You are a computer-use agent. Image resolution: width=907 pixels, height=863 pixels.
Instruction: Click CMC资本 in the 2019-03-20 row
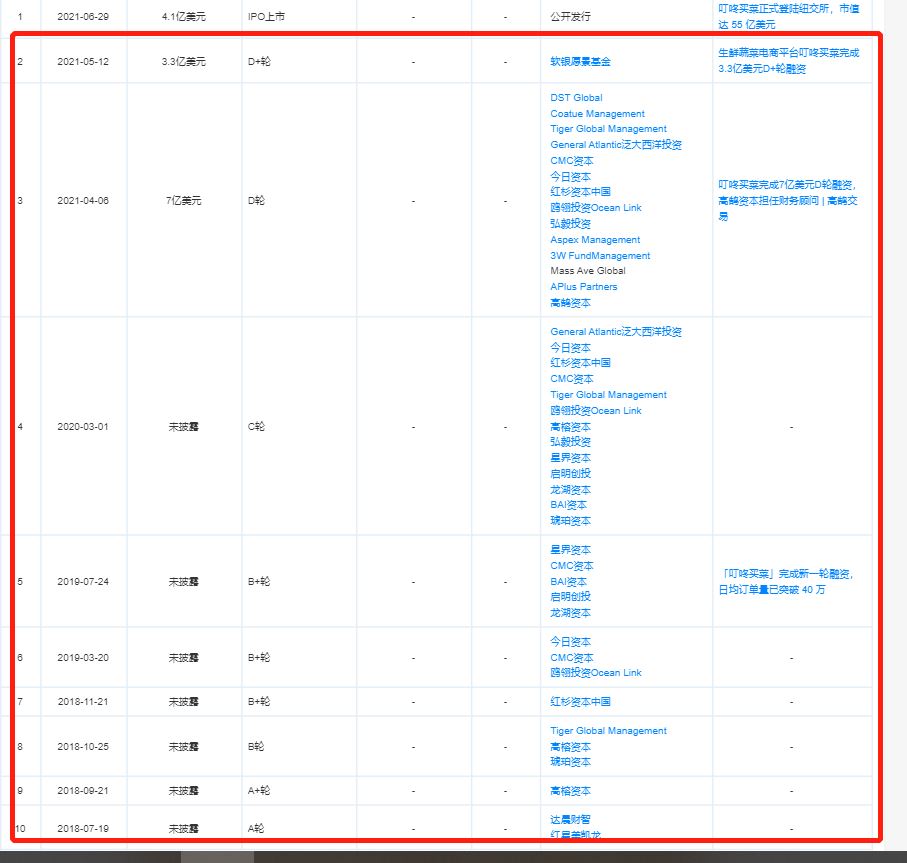[x=572, y=658]
